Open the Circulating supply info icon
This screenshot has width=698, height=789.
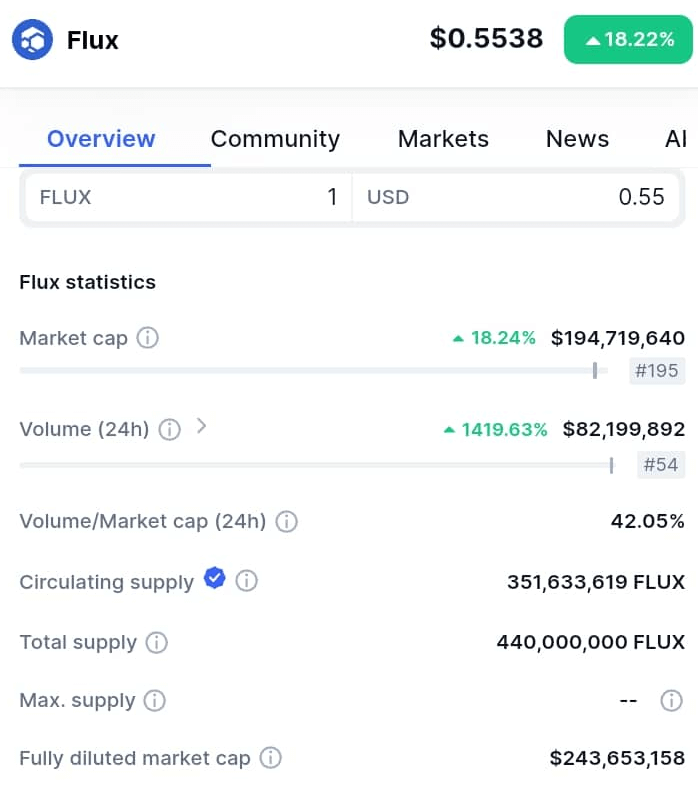(x=247, y=581)
